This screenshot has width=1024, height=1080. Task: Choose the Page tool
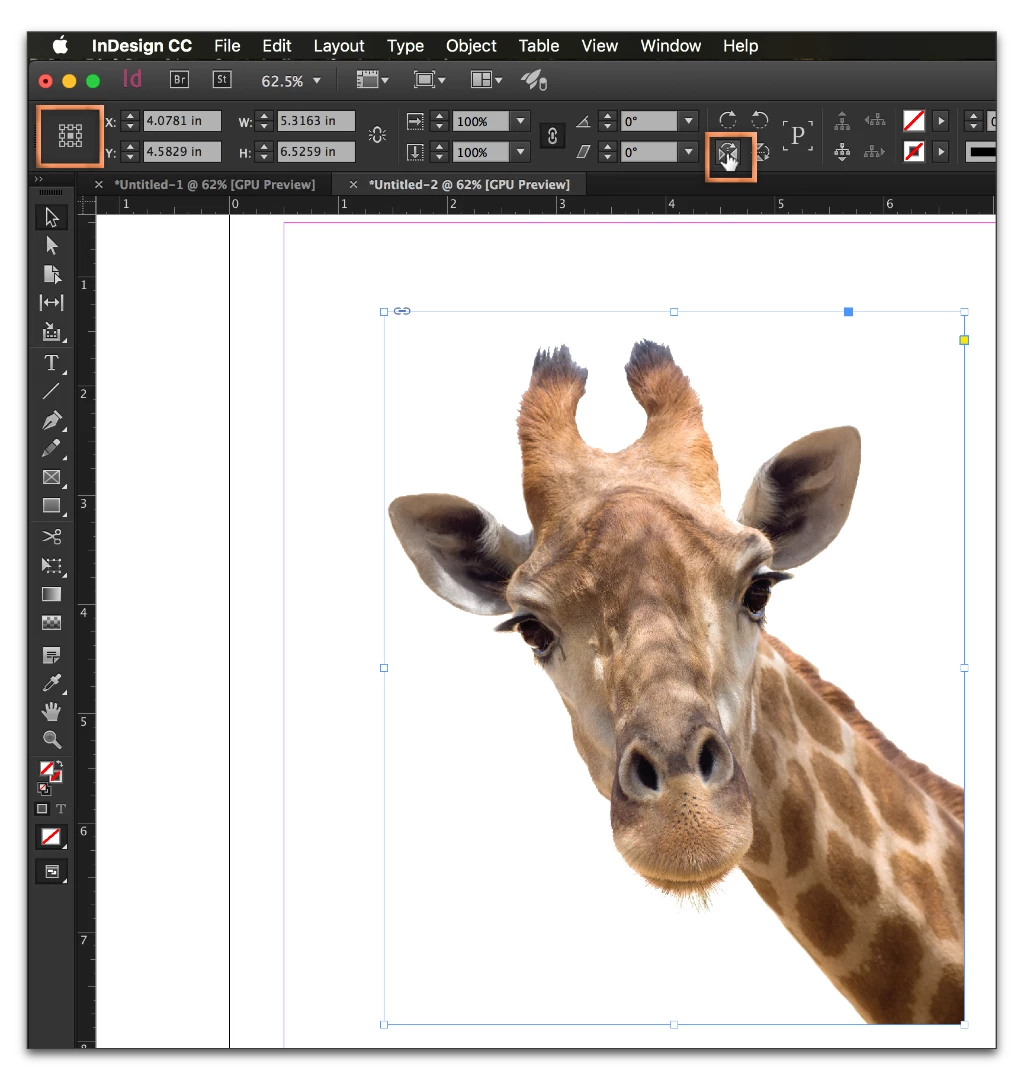coord(52,274)
